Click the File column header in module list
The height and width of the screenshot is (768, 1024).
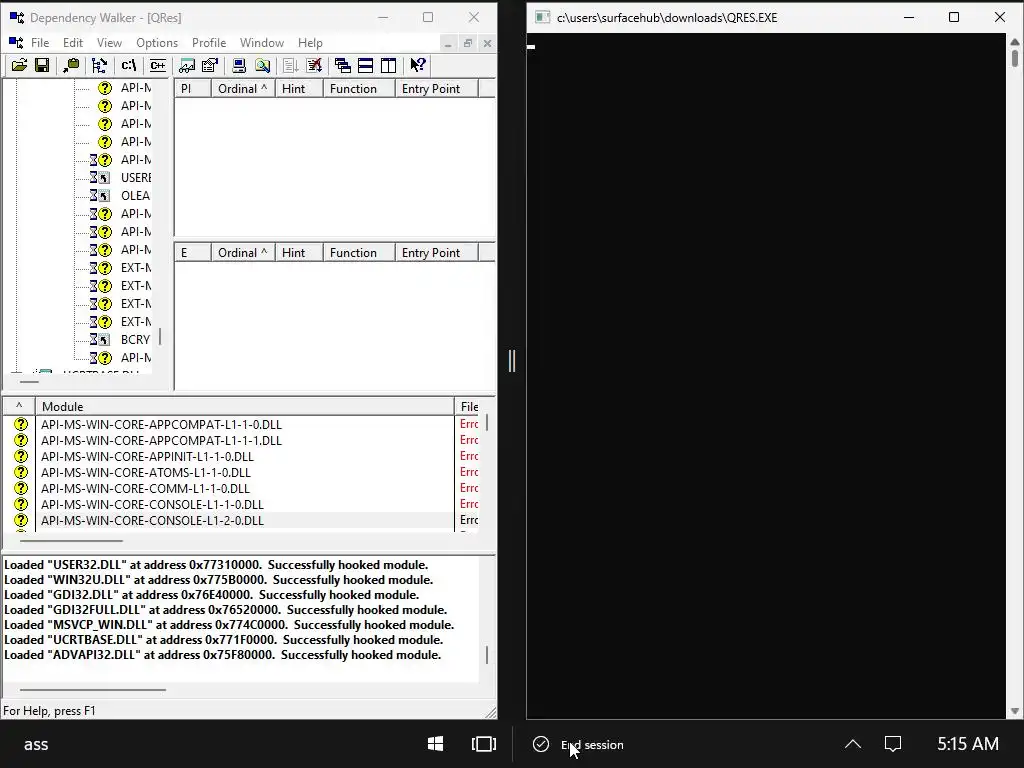469,406
